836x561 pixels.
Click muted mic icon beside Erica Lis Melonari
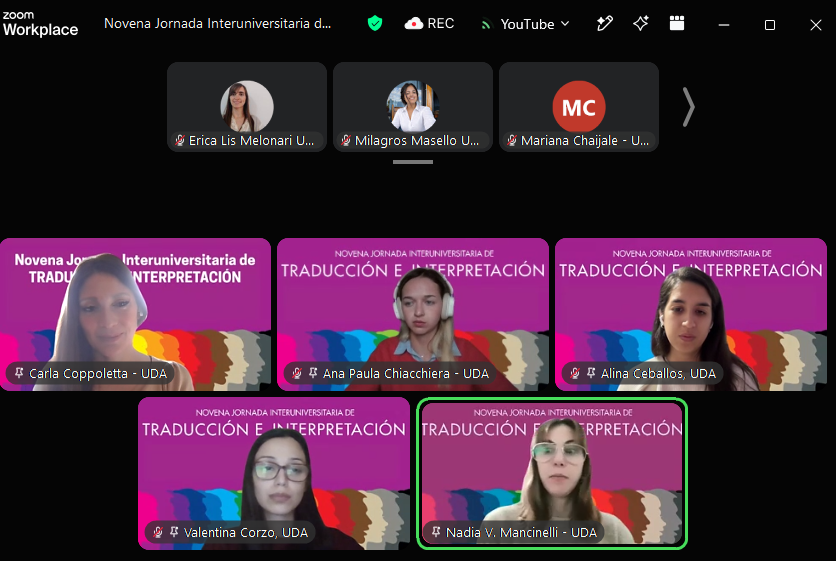180,140
